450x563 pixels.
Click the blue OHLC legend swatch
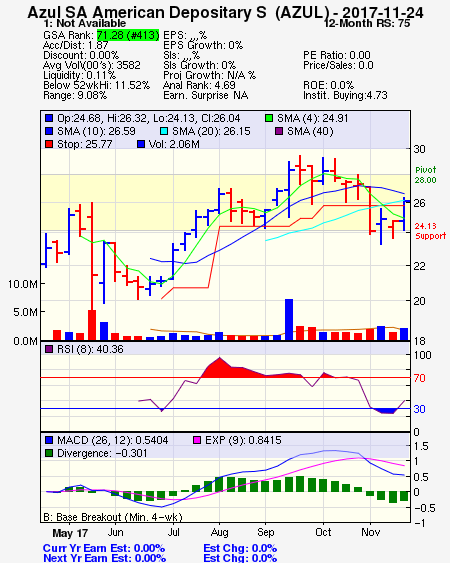(x=49, y=118)
